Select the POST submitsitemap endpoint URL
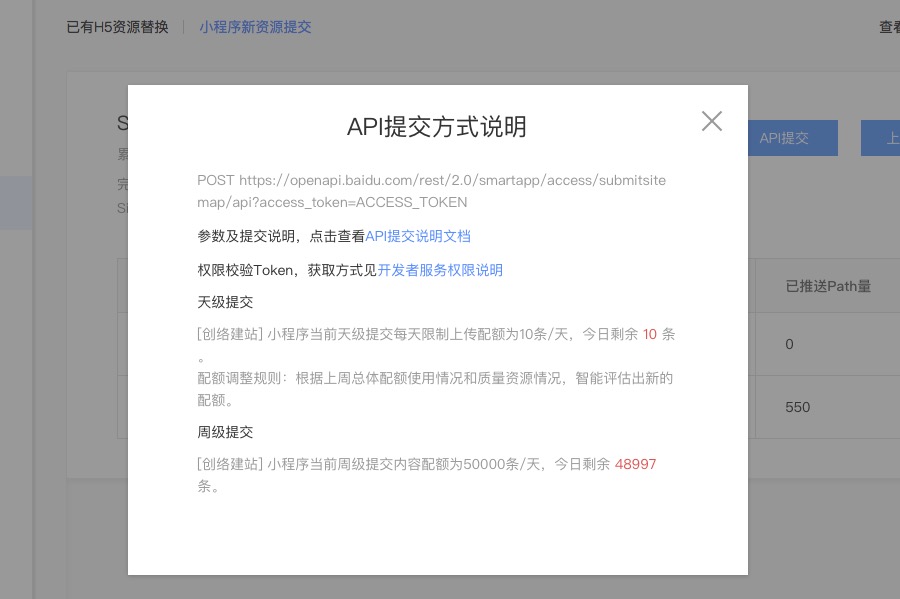The width and height of the screenshot is (900, 599). (432, 191)
